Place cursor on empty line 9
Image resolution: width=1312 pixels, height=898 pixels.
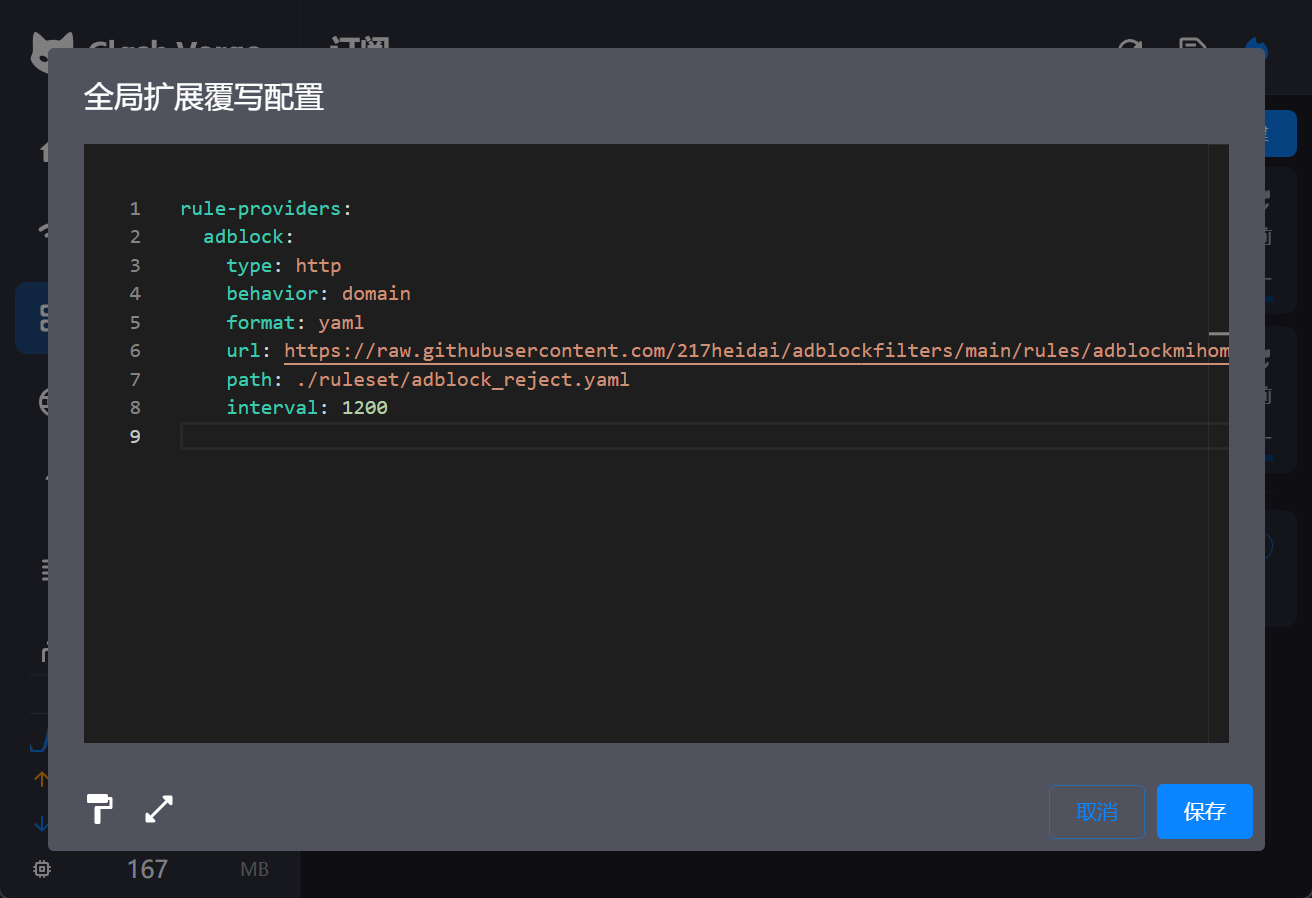click(x=600, y=436)
